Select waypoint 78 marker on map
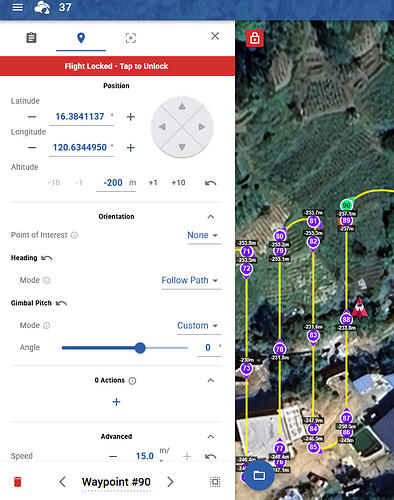 tap(280, 349)
